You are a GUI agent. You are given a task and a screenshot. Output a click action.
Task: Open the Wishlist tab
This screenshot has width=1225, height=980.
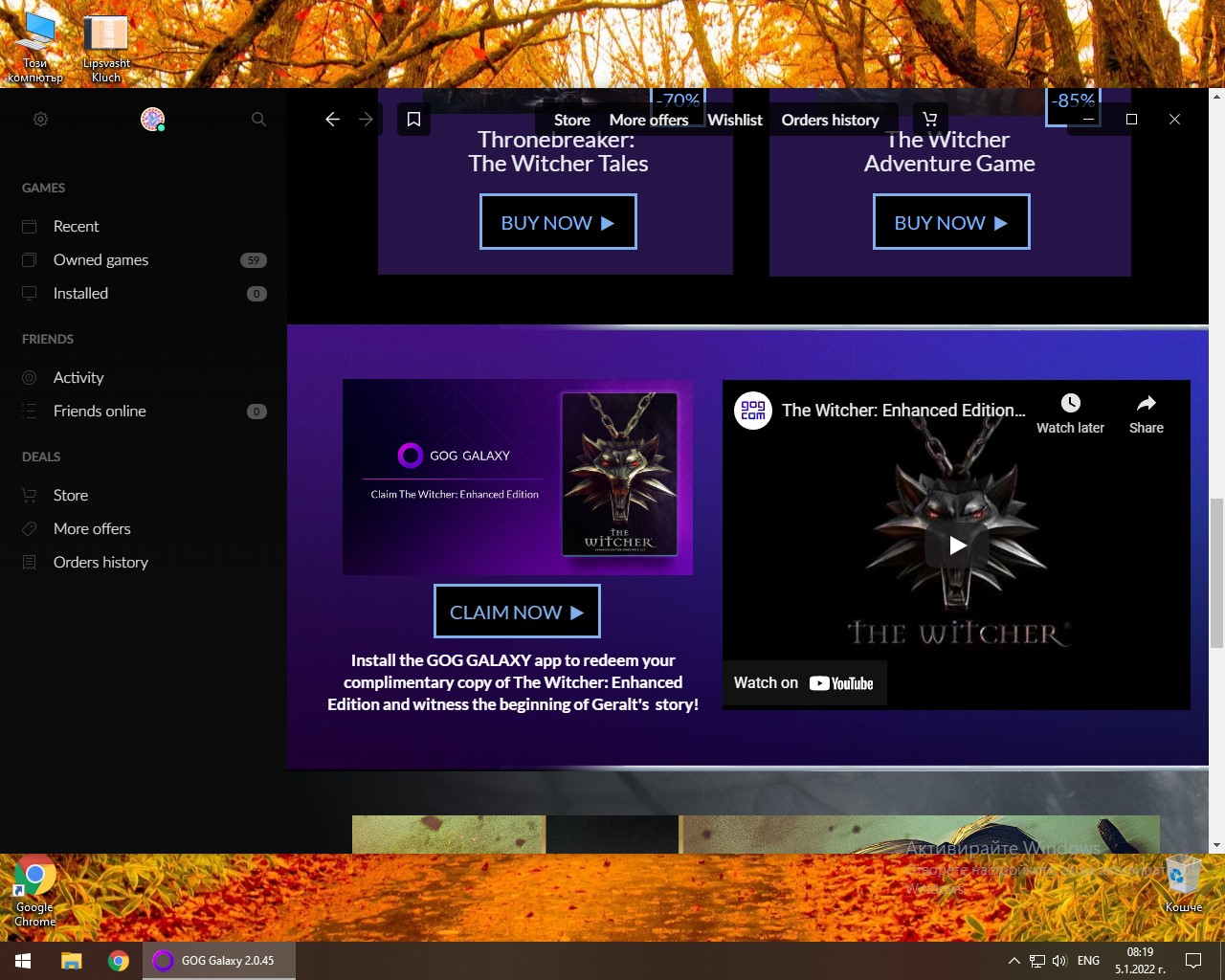(x=735, y=120)
